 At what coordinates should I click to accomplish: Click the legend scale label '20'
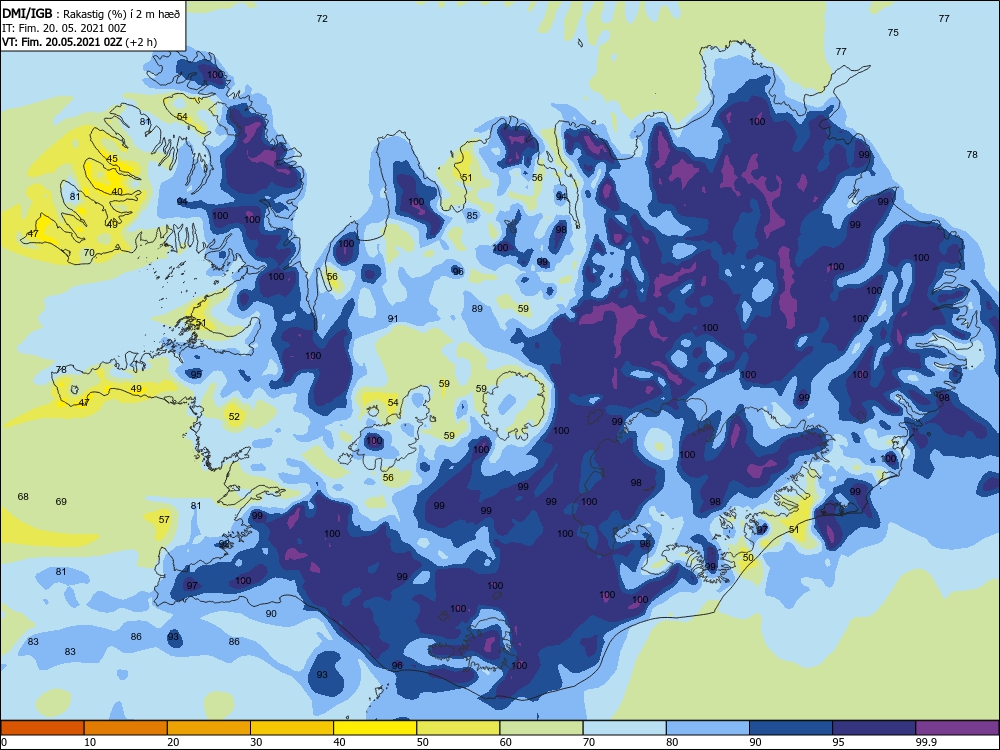pos(173,742)
